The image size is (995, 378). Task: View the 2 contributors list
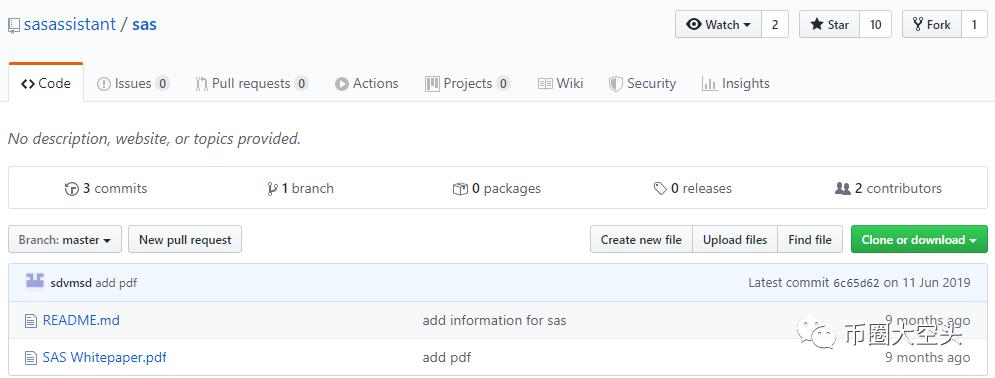(x=888, y=188)
